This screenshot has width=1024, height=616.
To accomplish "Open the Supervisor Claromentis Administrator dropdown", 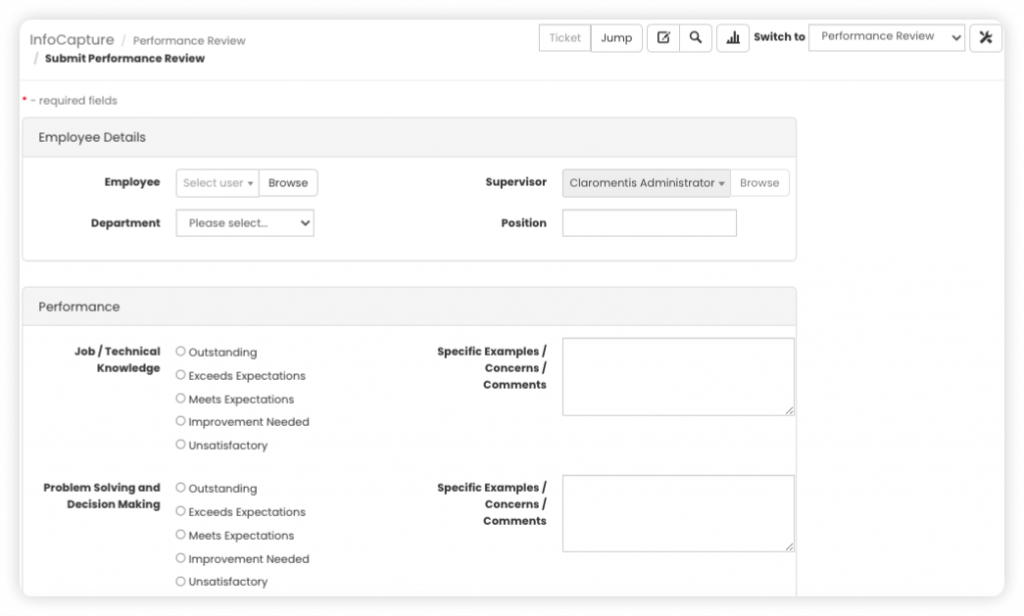I will 646,183.
